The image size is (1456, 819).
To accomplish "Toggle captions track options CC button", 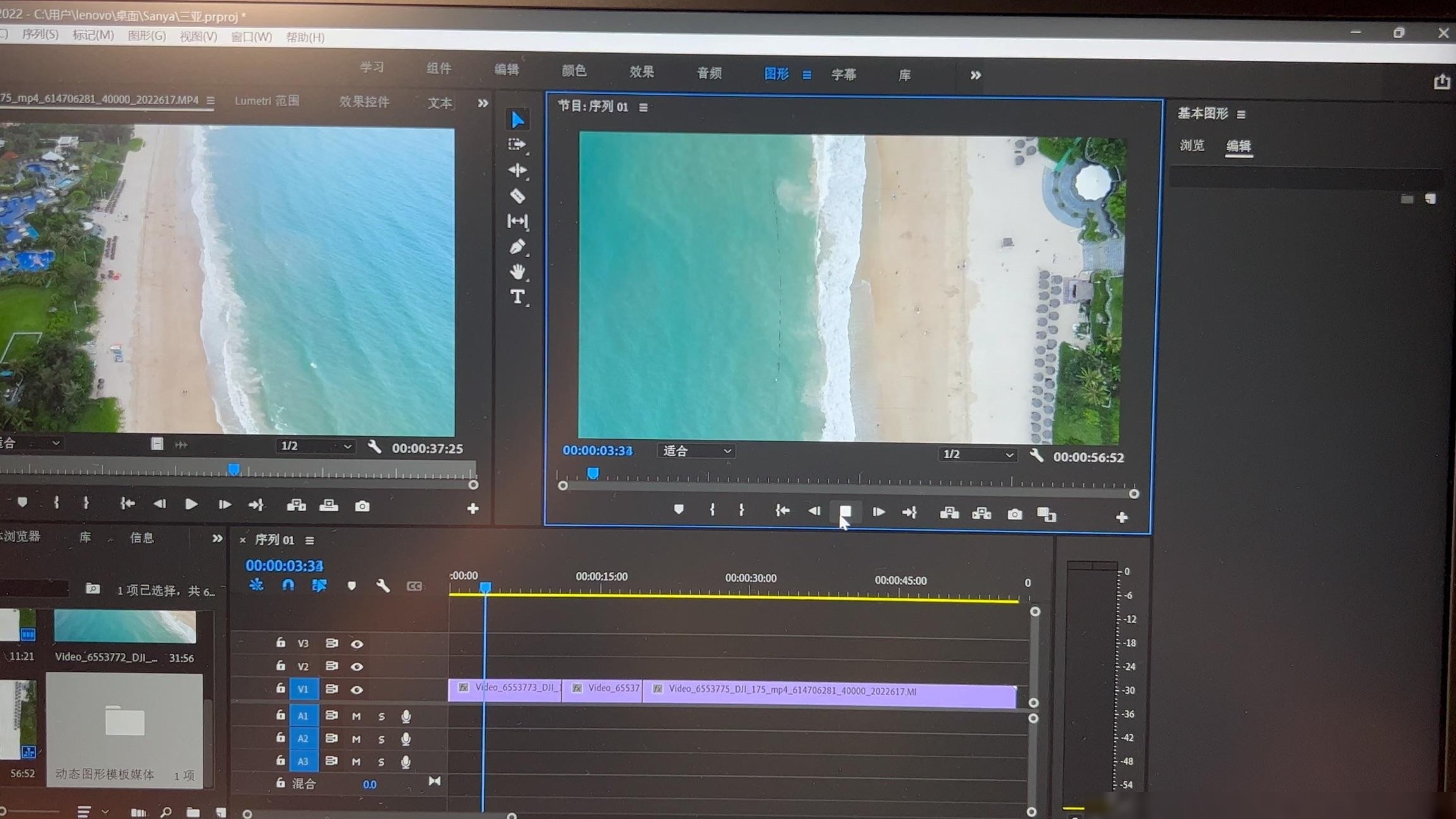I will [x=415, y=587].
